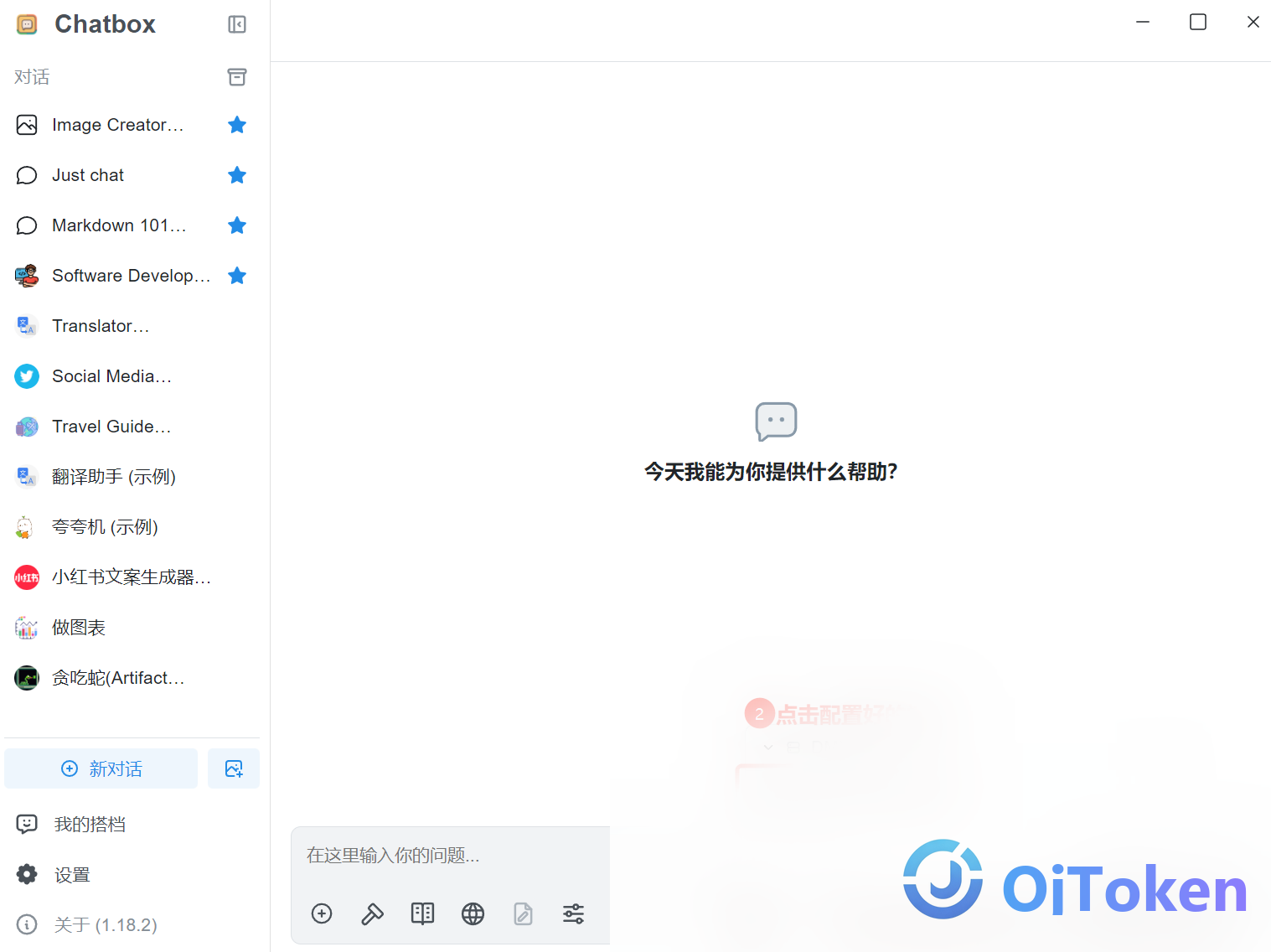Open 夸夸机 (示例) conversation
Image resolution: width=1271 pixels, height=952 pixels.
pyautogui.click(x=132, y=527)
